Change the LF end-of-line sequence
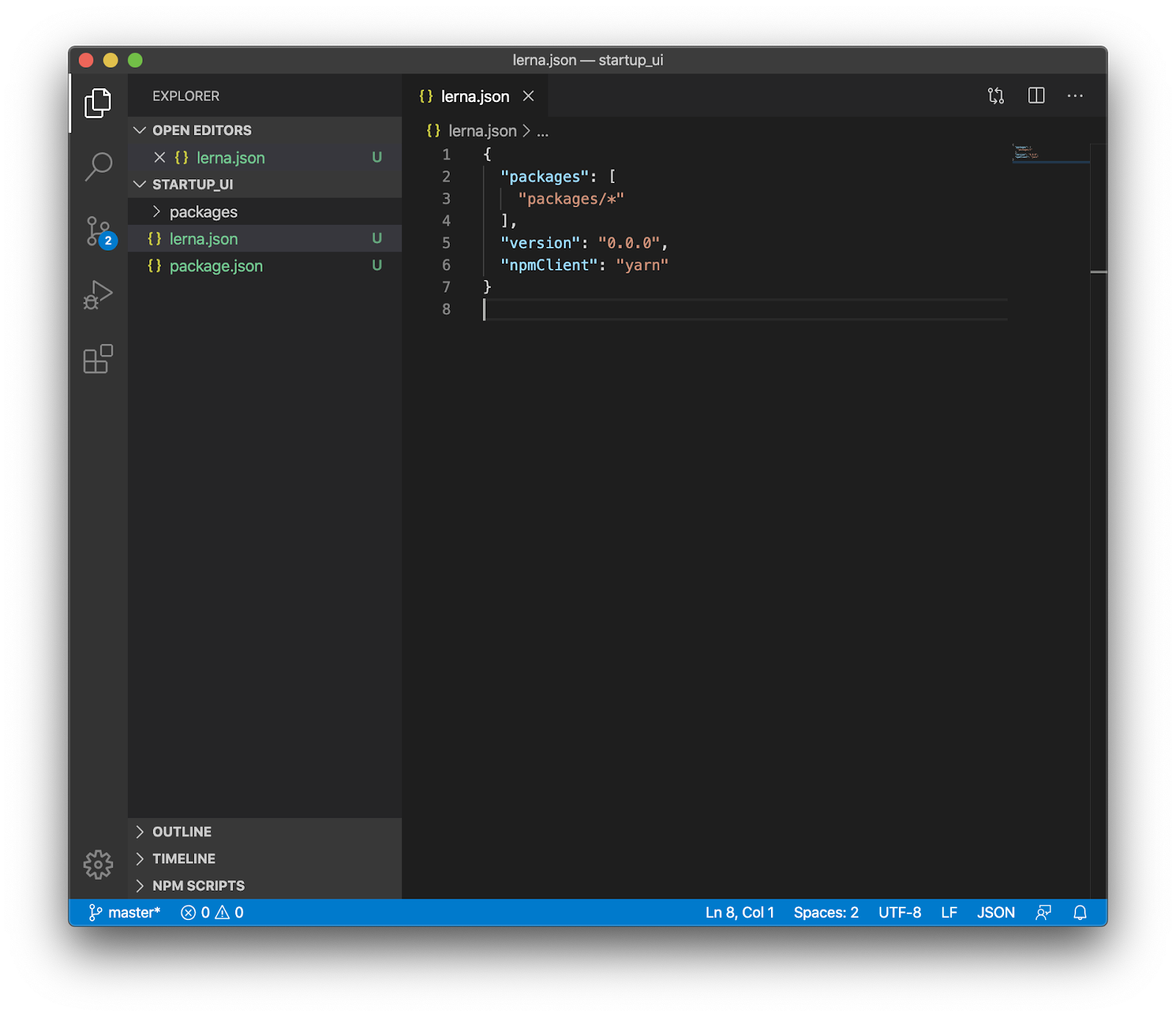This screenshot has height=1017, width=1176. point(949,912)
